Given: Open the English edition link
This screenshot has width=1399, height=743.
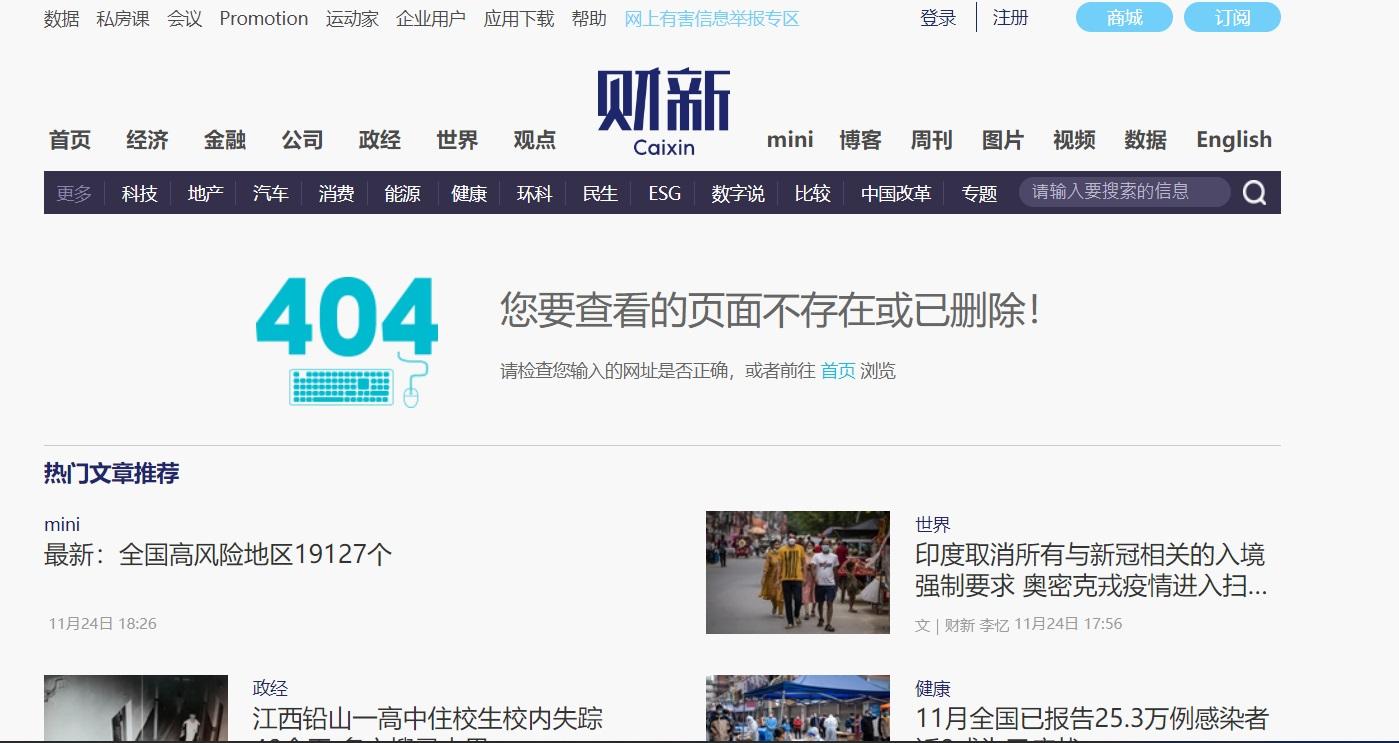Looking at the screenshot, I should click(x=1234, y=140).
